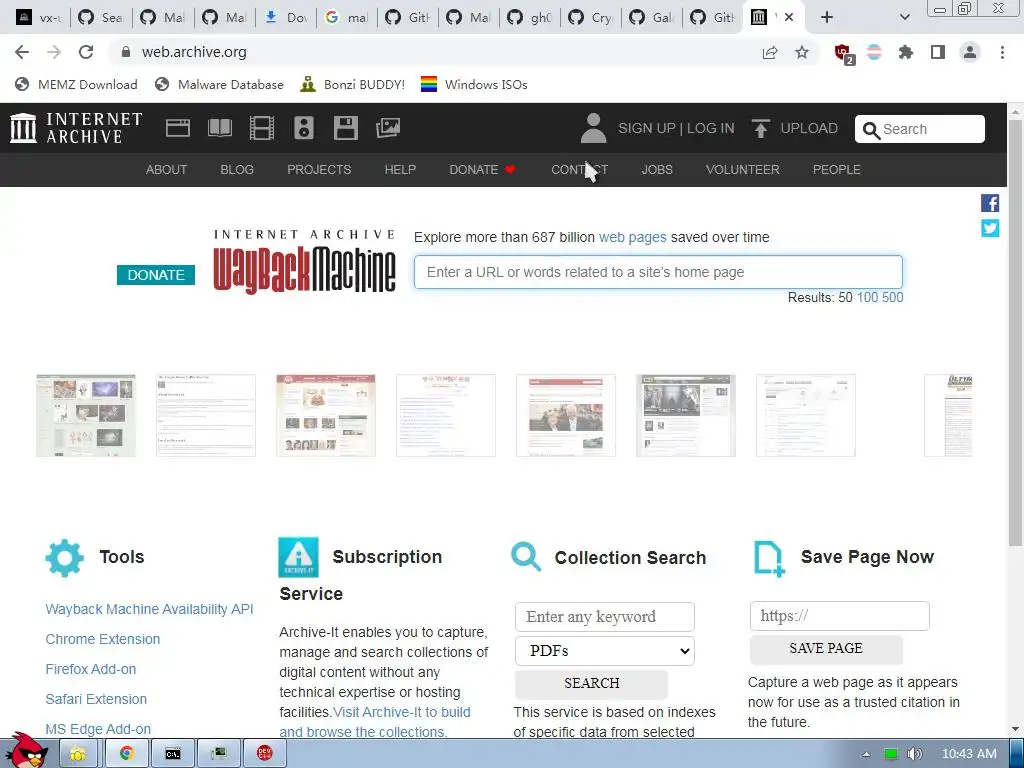Open the video film strip icon

(262, 128)
